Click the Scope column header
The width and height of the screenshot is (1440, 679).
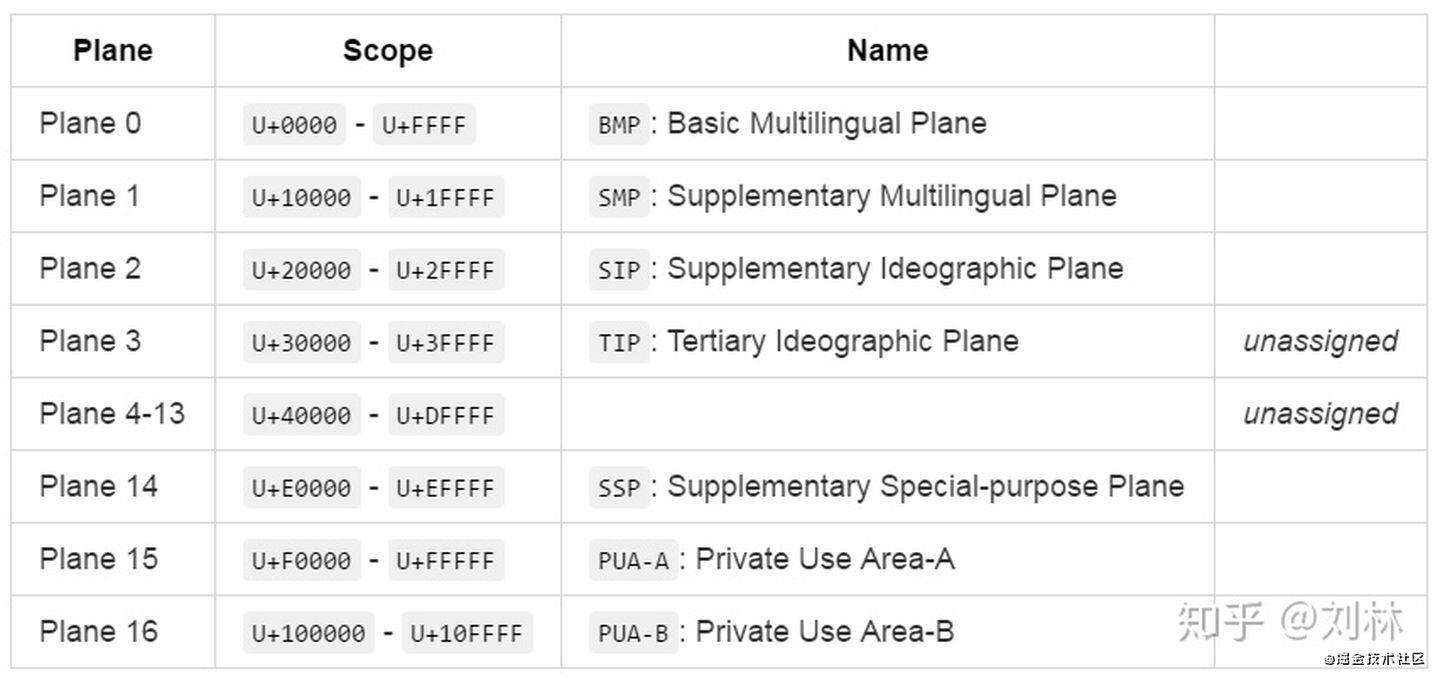point(388,51)
